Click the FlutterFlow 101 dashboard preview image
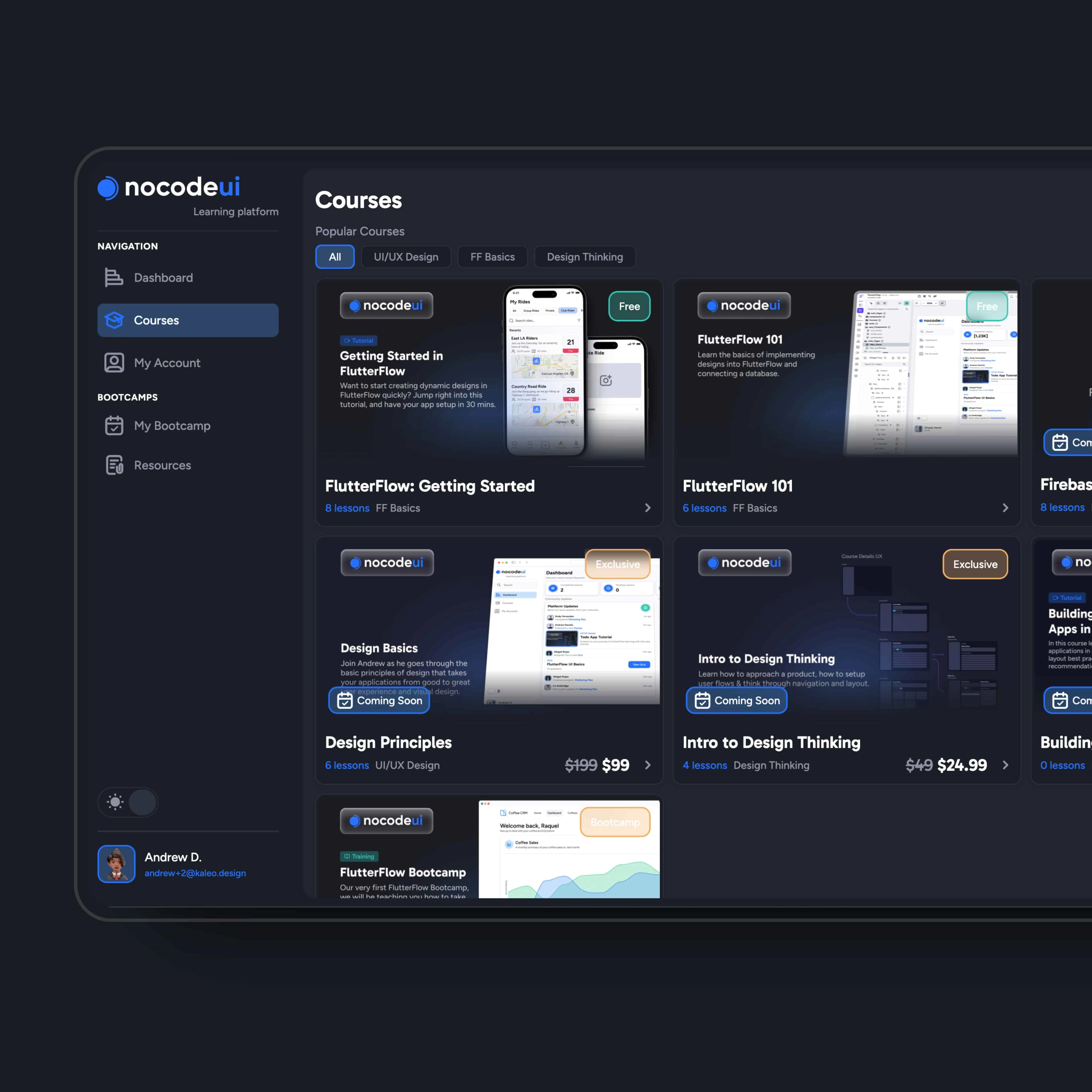The height and width of the screenshot is (1092, 1092). click(x=930, y=373)
